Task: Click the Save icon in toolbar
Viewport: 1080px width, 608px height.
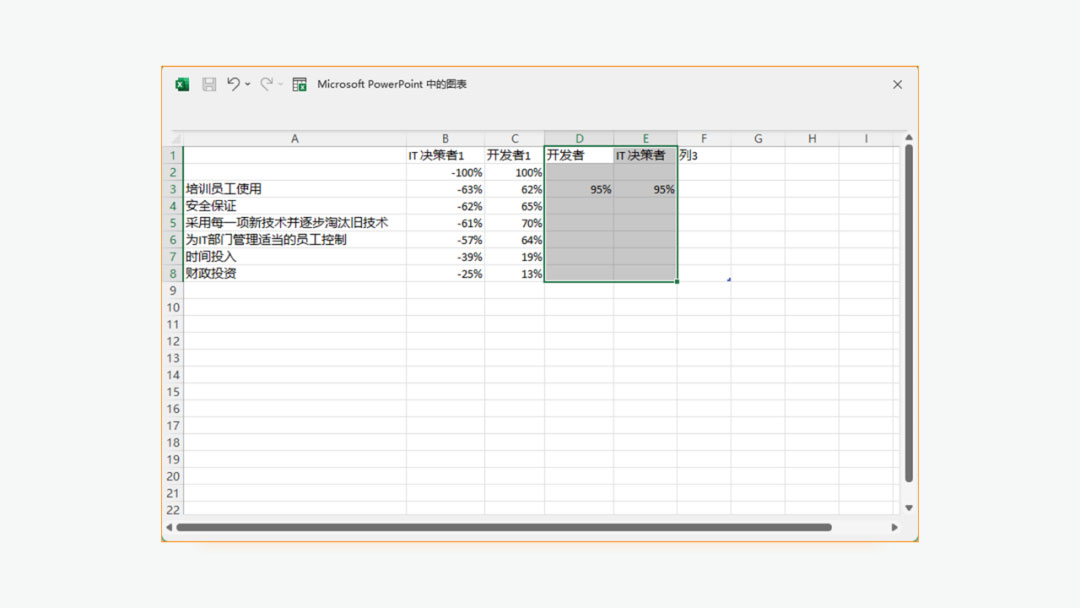Action: 209,85
